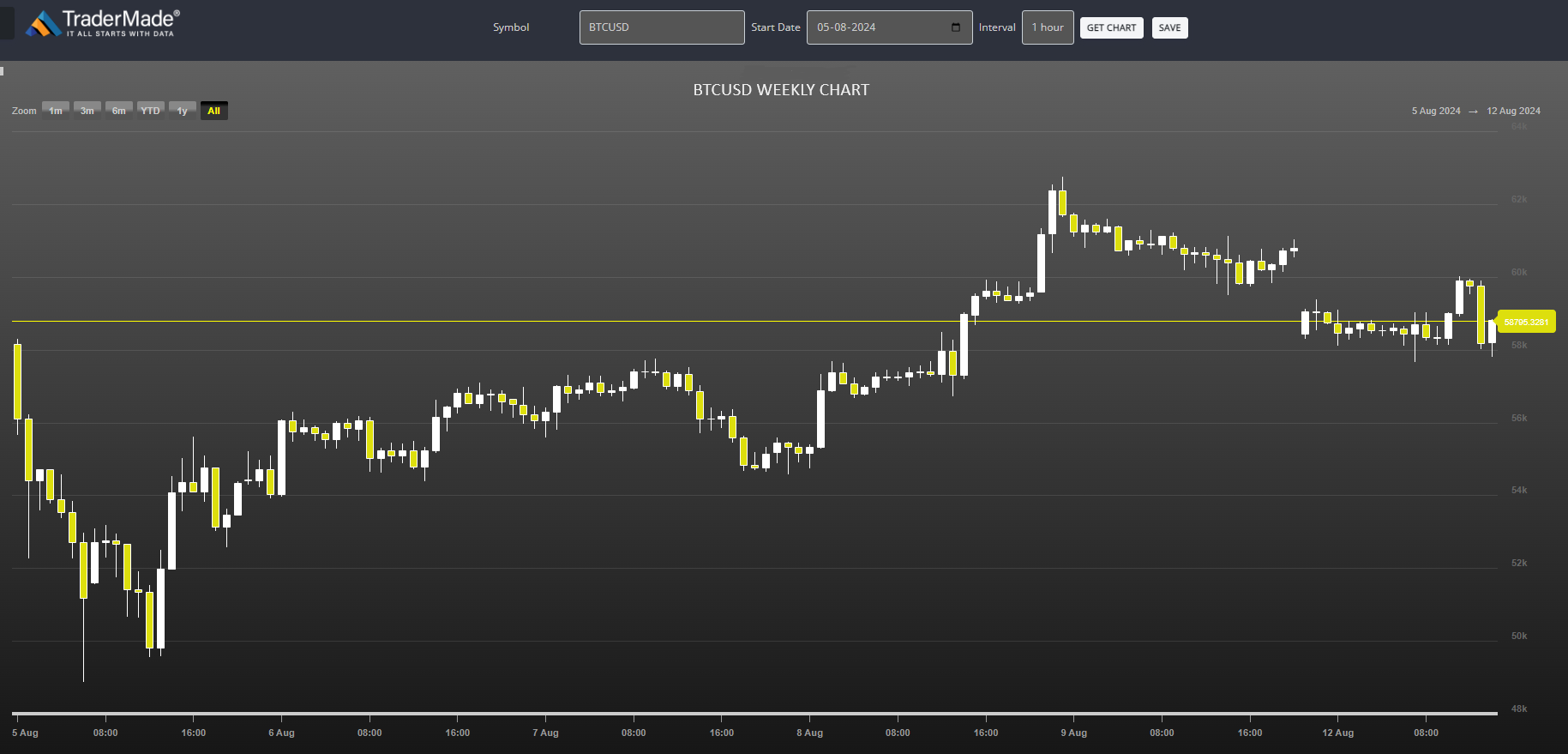The width and height of the screenshot is (1568, 754).
Task: Click the Symbol label text
Action: pos(511,27)
